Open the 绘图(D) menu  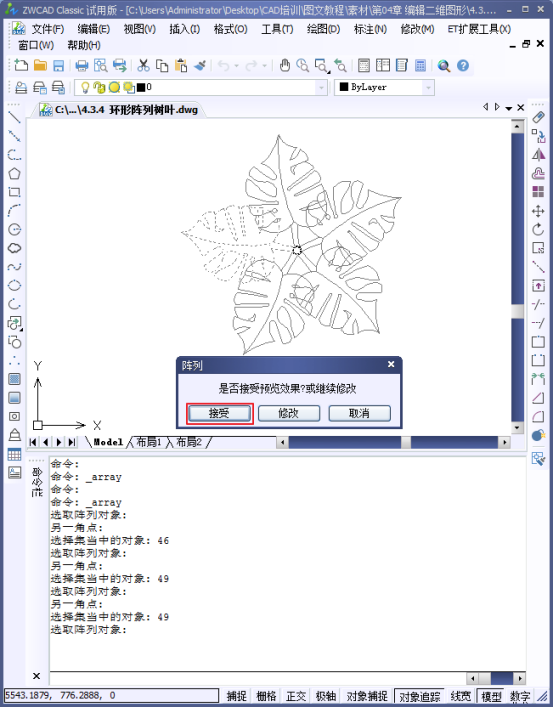point(323,29)
